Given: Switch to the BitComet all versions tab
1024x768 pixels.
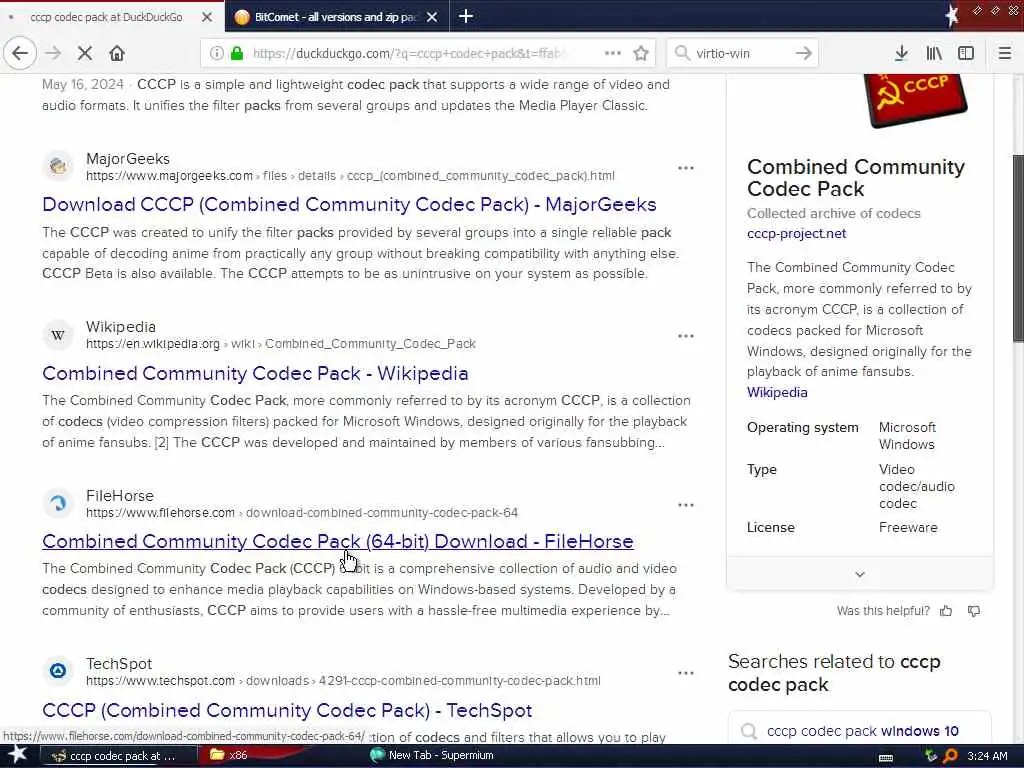Looking at the screenshot, I should coord(336,17).
